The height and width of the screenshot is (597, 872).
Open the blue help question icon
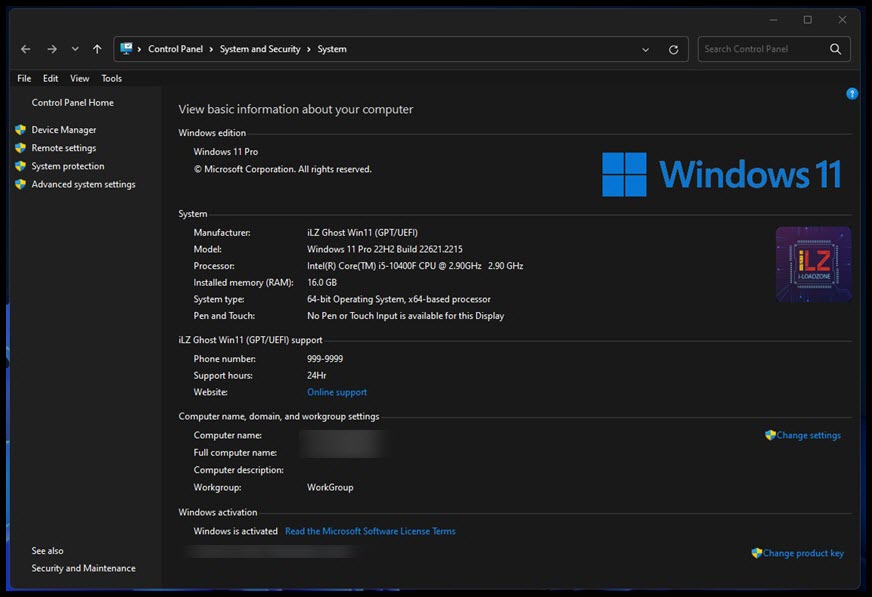[851, 94]
